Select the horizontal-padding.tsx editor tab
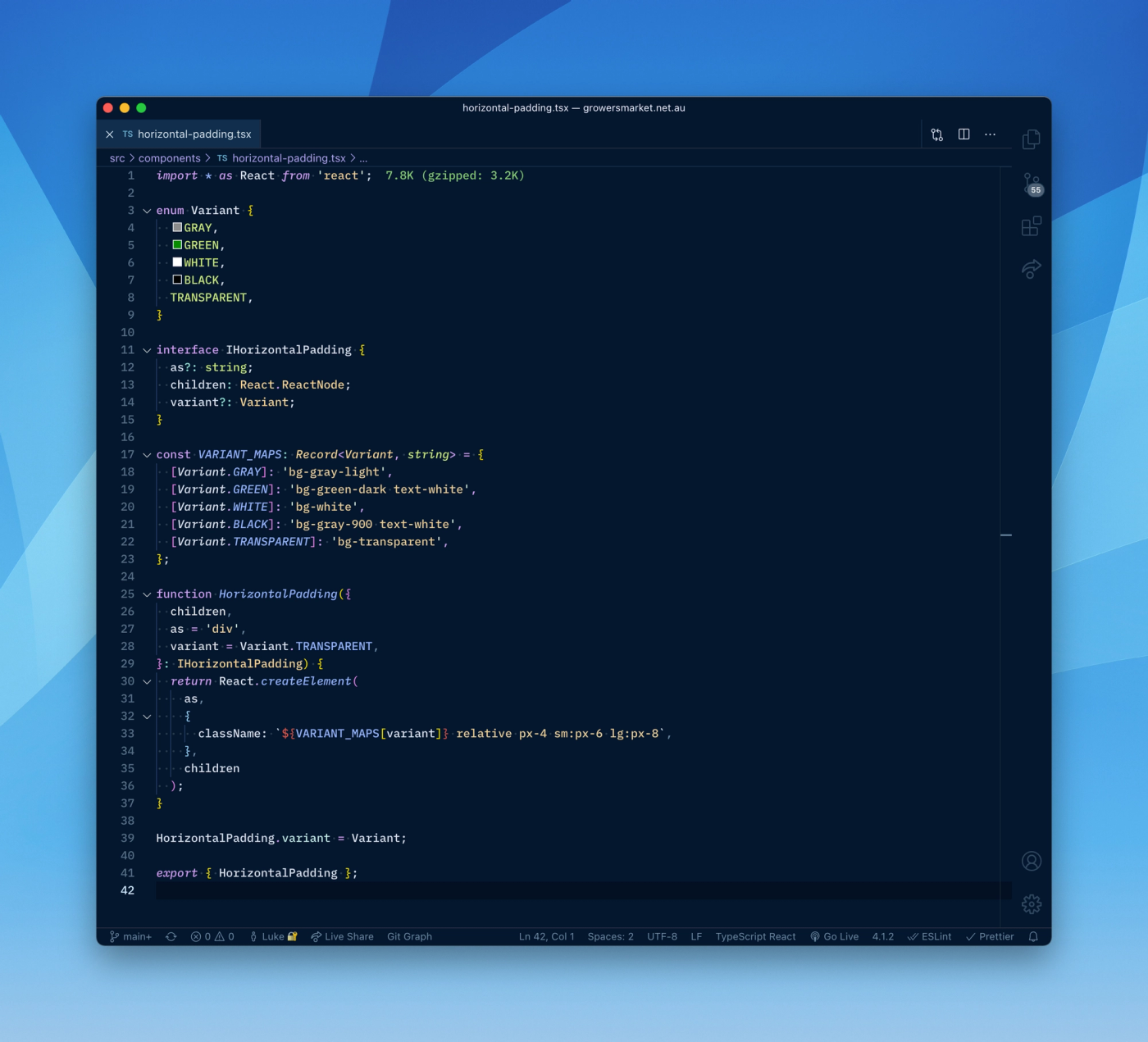This screenshot has width=1148, height=1042. click(194, 134)
